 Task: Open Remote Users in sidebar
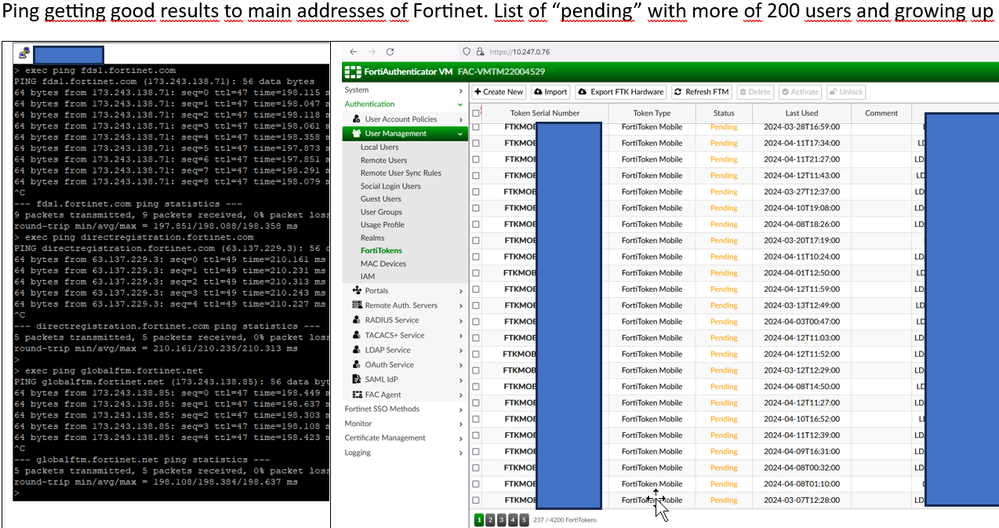(x=384, y=161)
